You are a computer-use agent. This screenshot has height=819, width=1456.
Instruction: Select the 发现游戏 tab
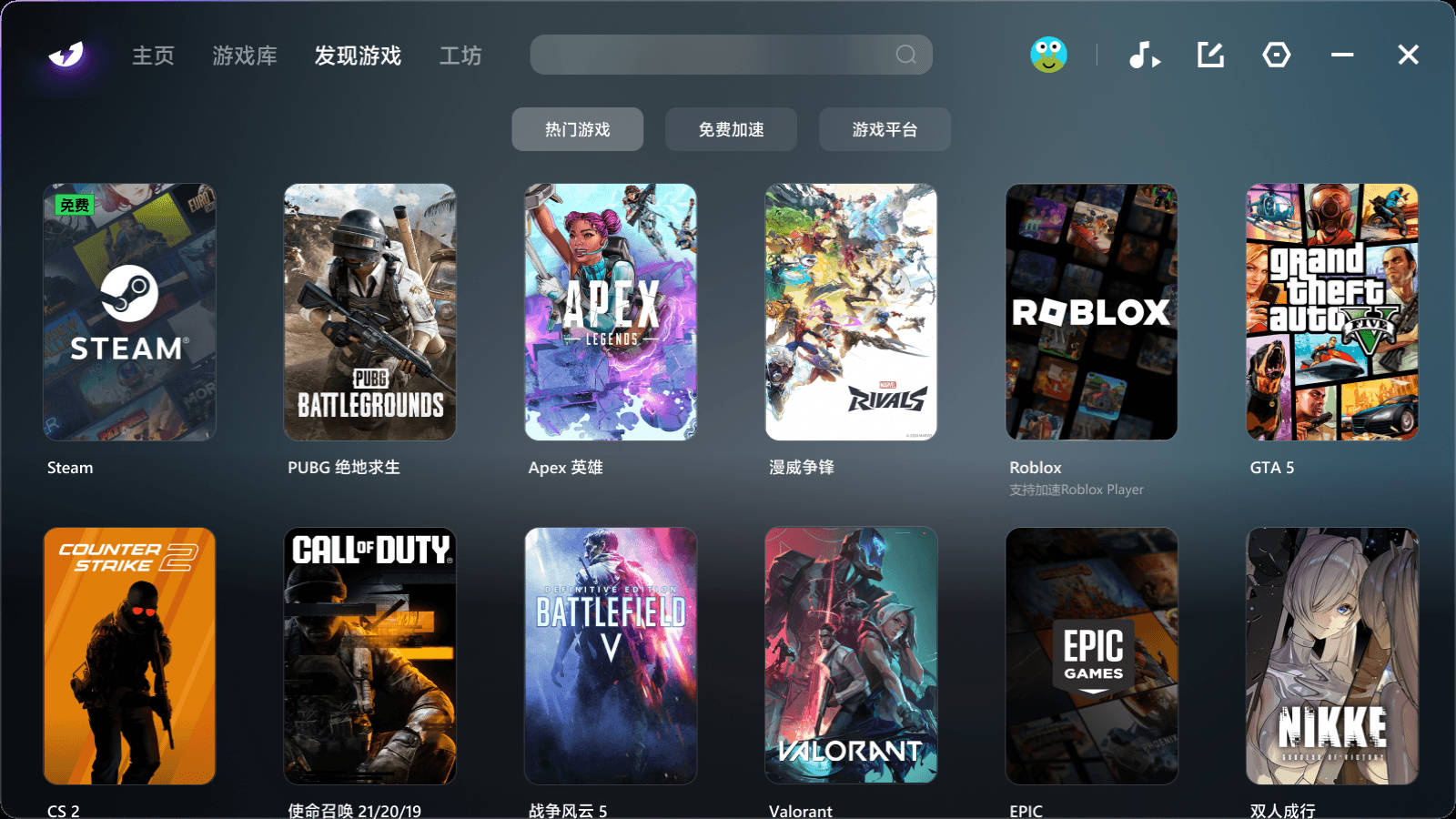[358, 56]
